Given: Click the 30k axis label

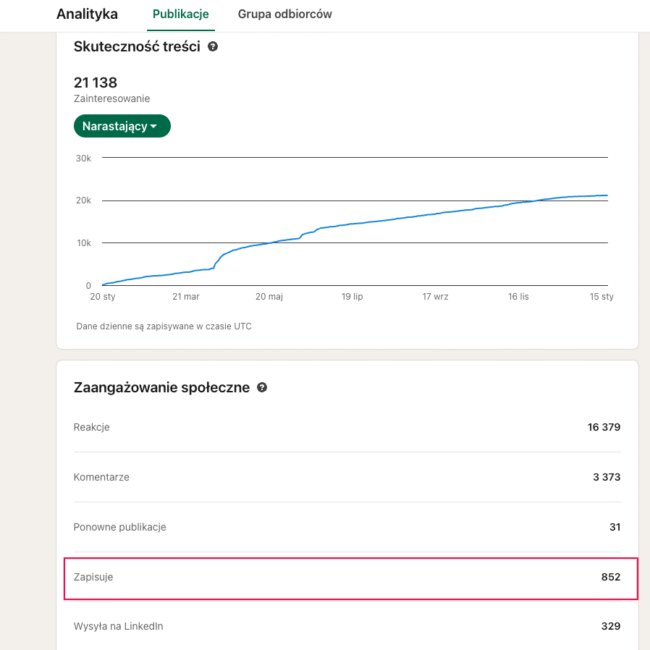Looking at the screenshot, I should coord(83,158).
